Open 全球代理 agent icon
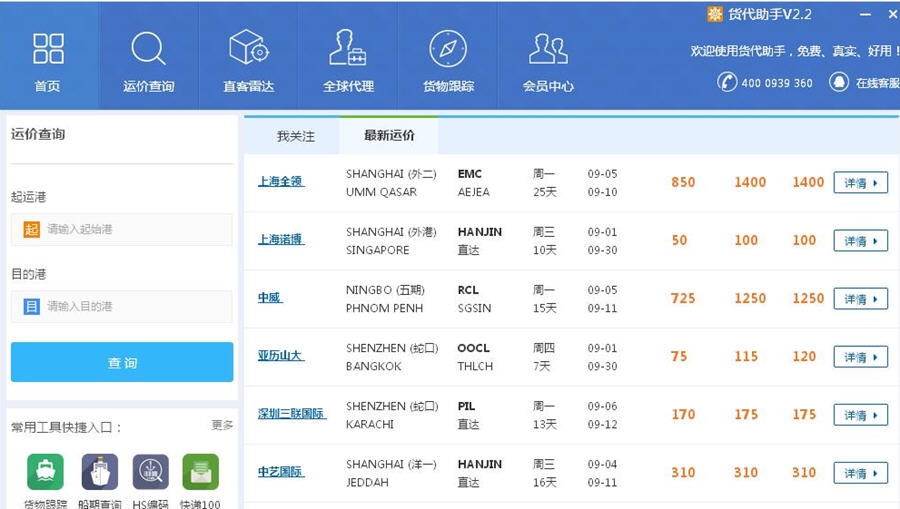 tap(348, 48)
